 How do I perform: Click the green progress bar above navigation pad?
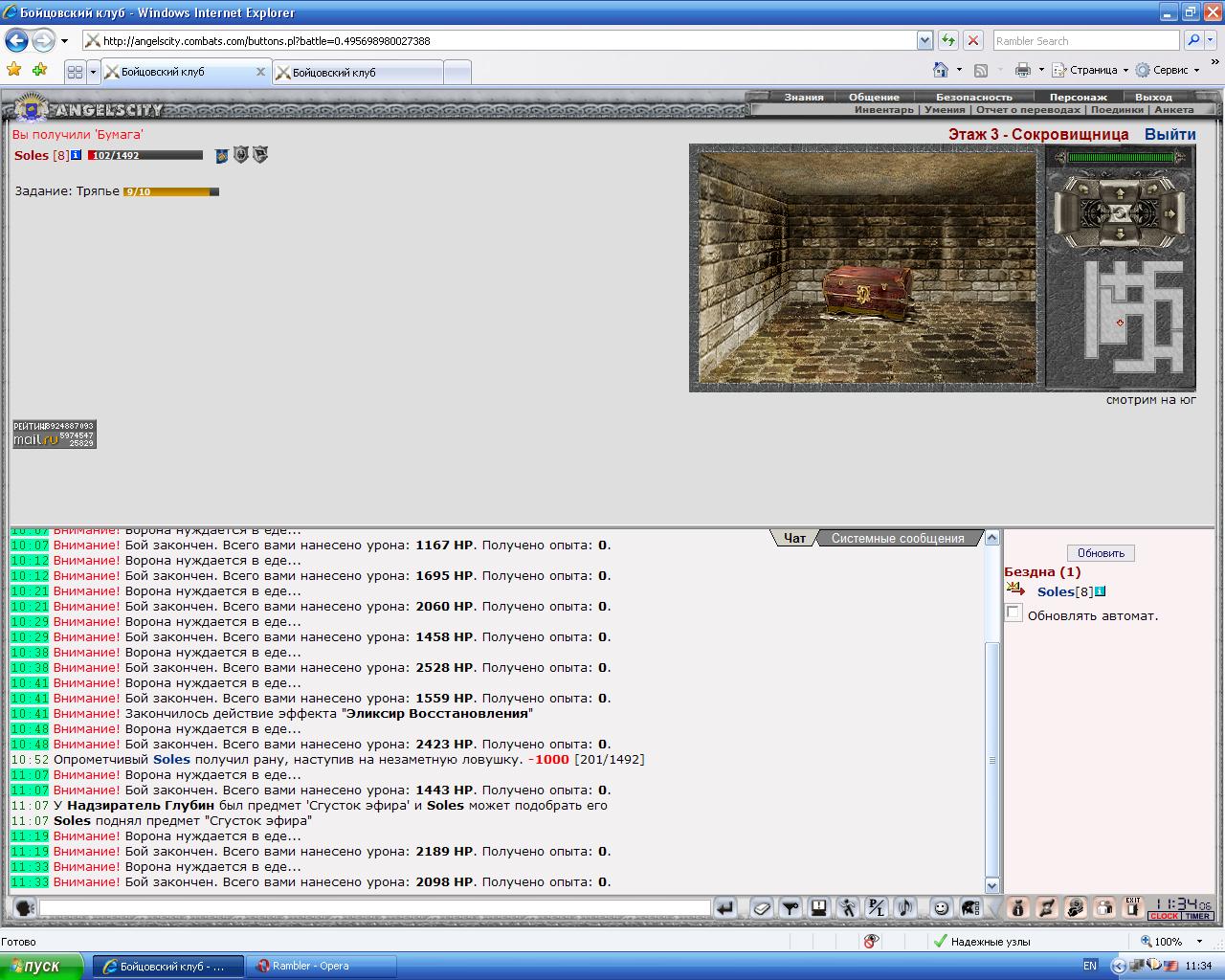pos(1121,157)
